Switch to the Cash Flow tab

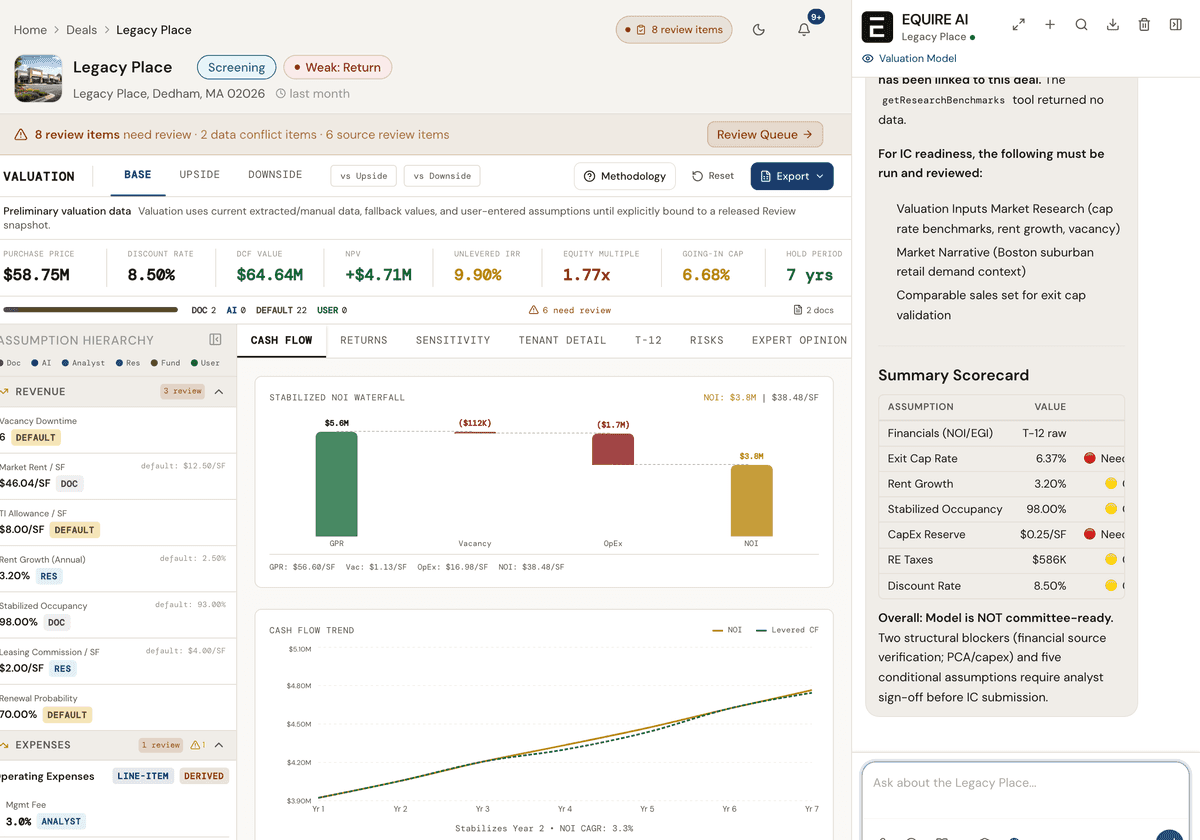pyautogui.click(x=282, y=340)
